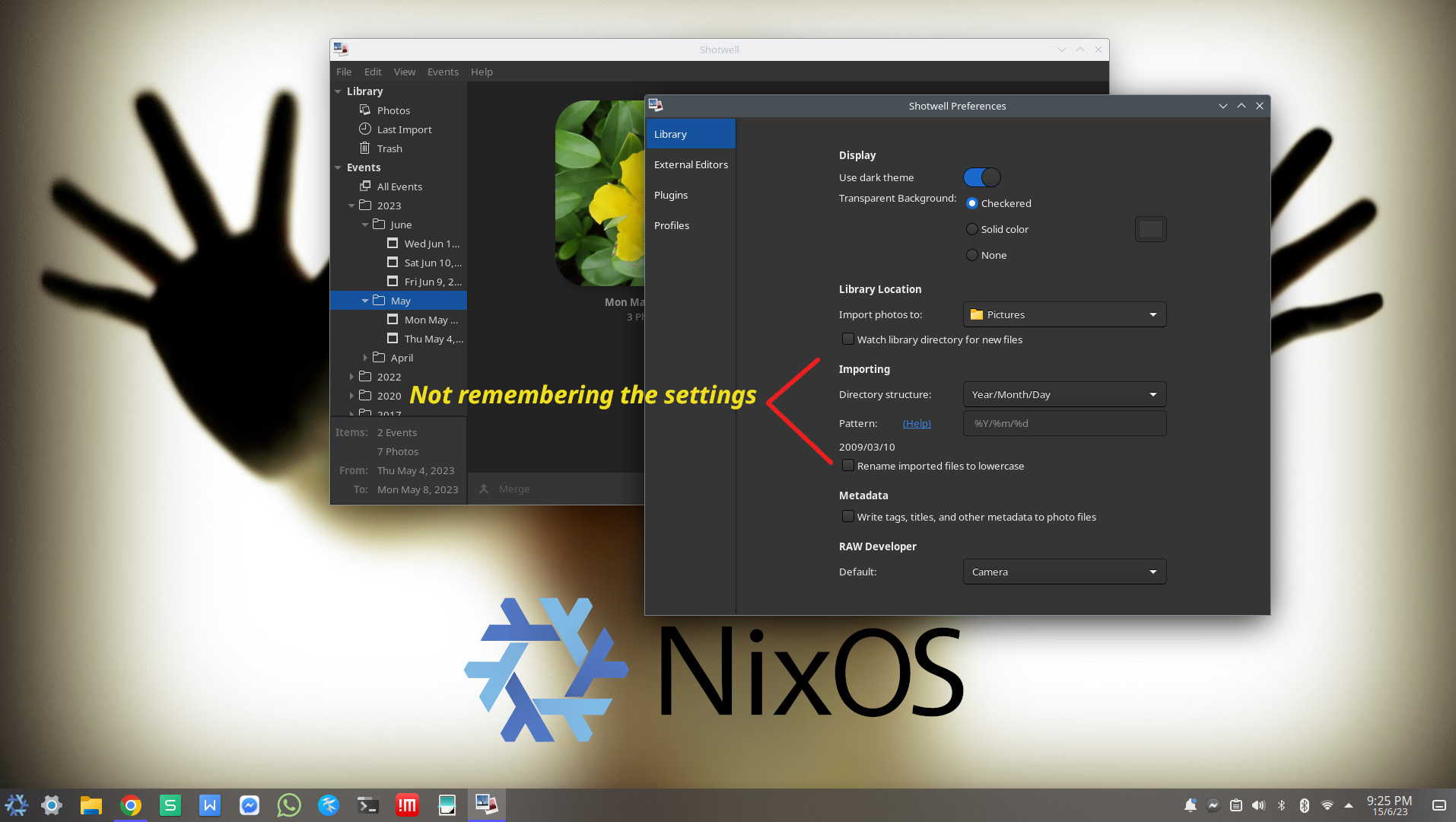Launch WPS Spreadsheets from the taskbar
This screenshot has width=1456, height=822.
point(170,805)
